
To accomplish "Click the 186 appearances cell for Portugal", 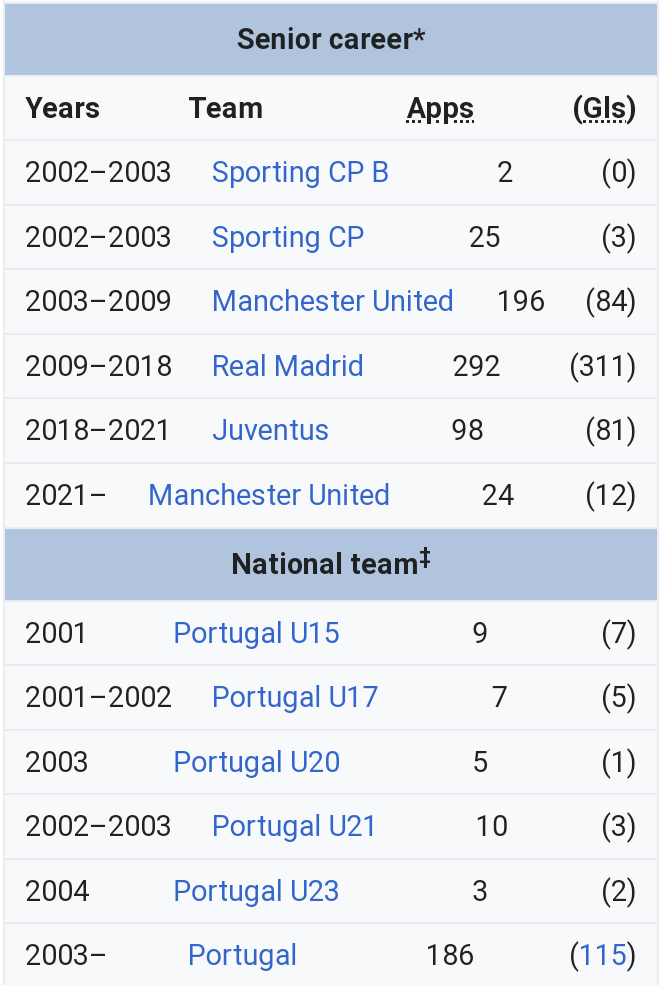I will pyautogui.click(x=450, y=955).
